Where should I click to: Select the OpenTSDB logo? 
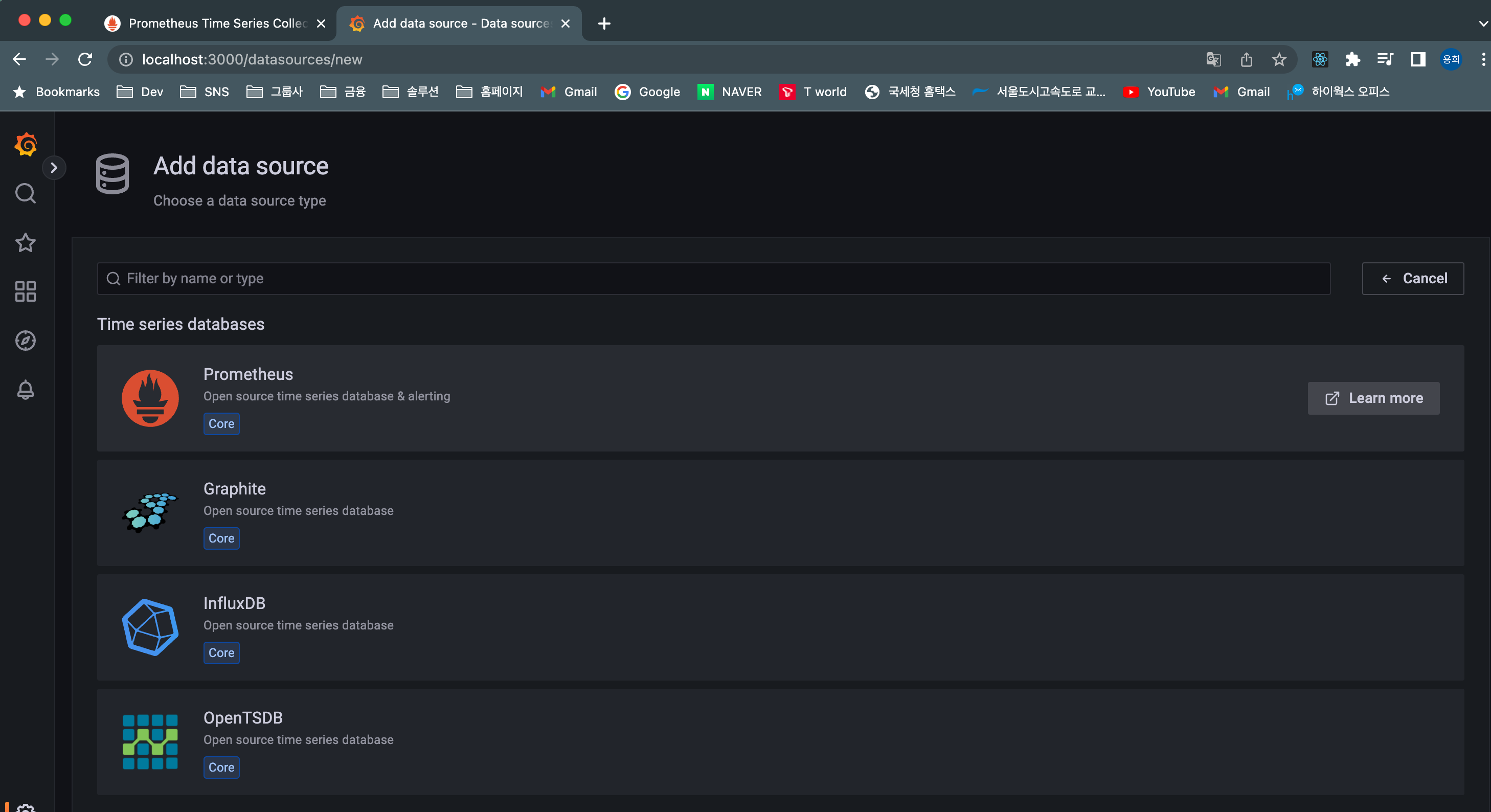[150, 742]
